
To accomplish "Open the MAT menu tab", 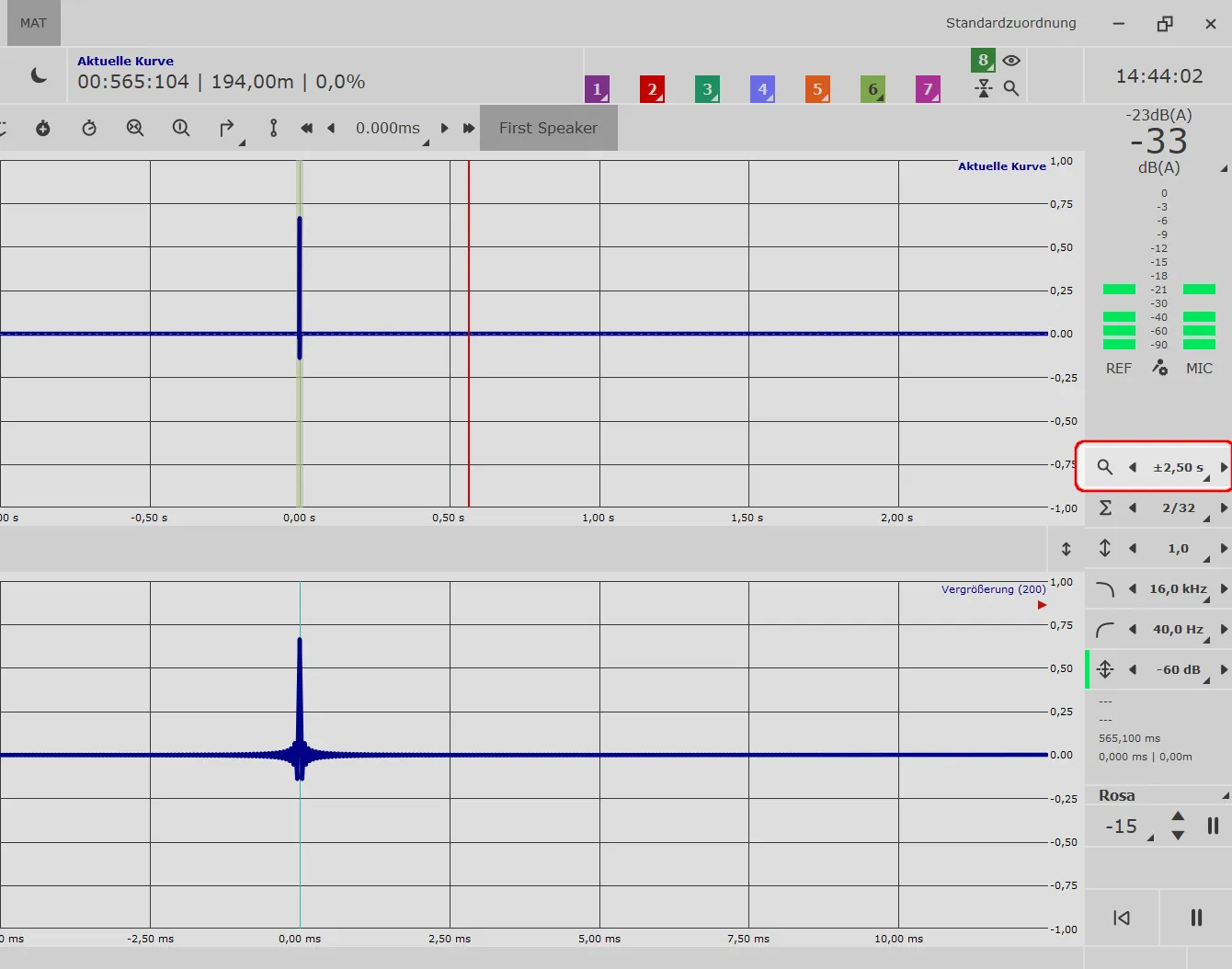I will [34, 23].
